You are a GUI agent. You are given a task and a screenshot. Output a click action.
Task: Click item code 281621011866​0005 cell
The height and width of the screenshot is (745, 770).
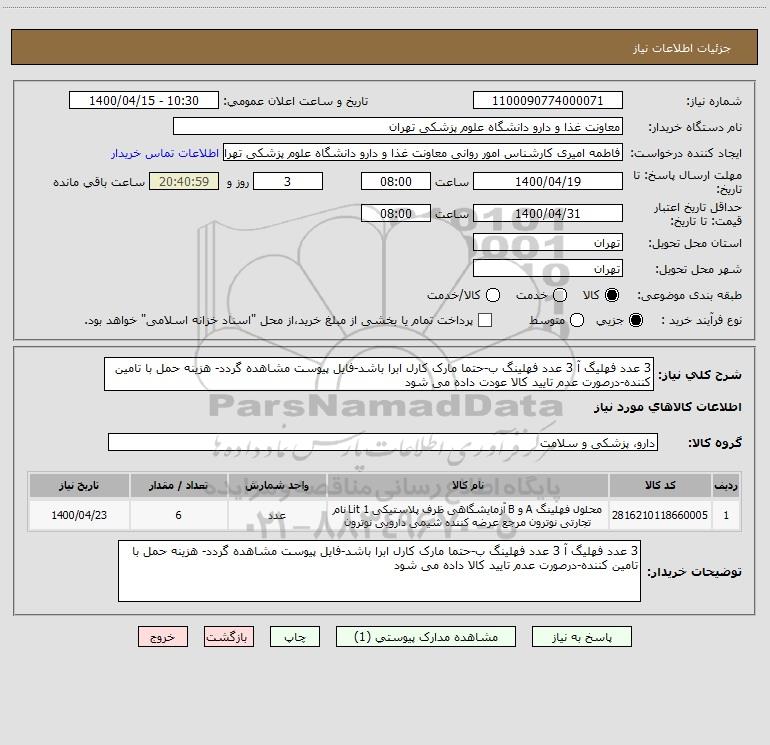tap(660, 515)
